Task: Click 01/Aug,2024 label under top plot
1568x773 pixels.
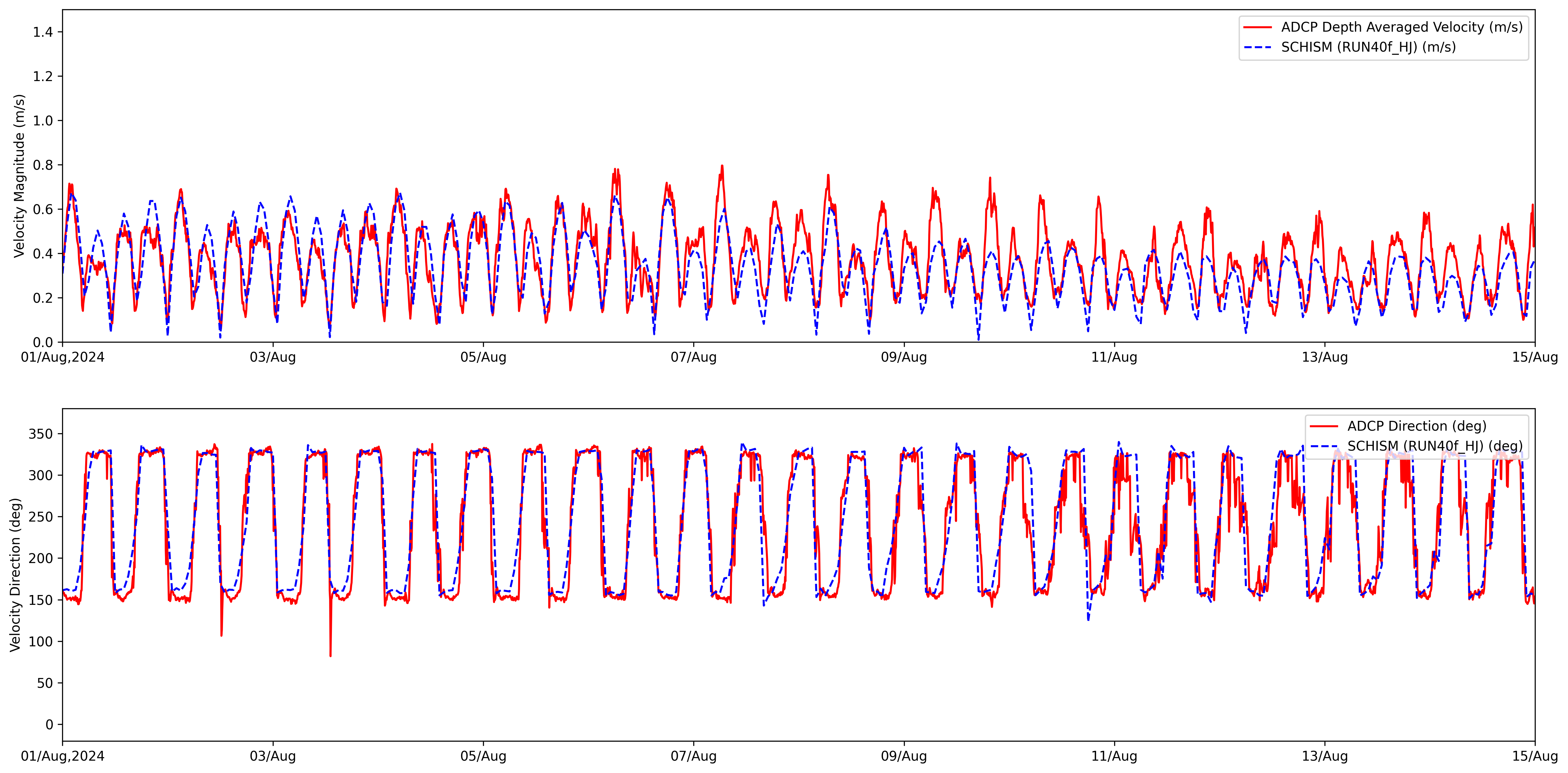Action: pyautogui.click(x=63, y=358)
